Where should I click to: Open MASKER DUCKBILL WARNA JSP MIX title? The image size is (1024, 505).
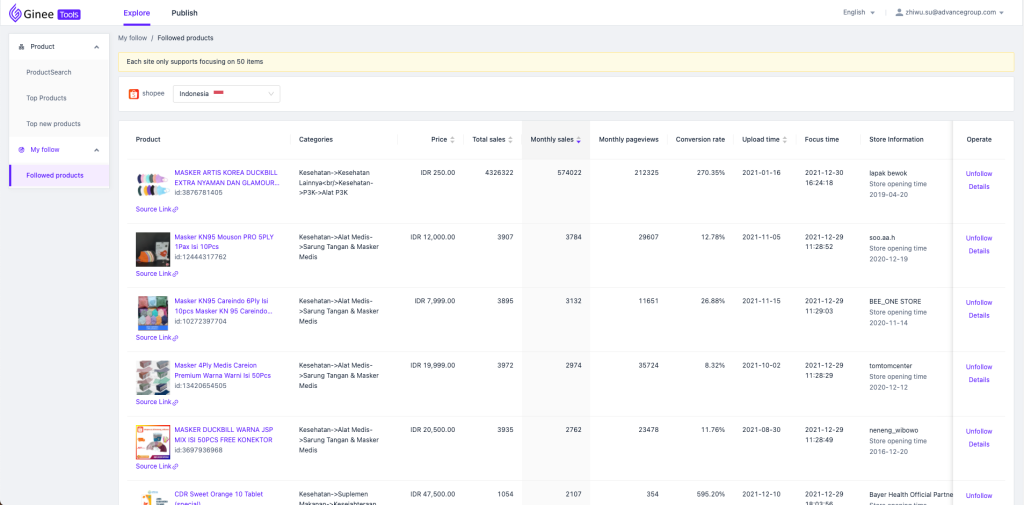coord(223,434)
